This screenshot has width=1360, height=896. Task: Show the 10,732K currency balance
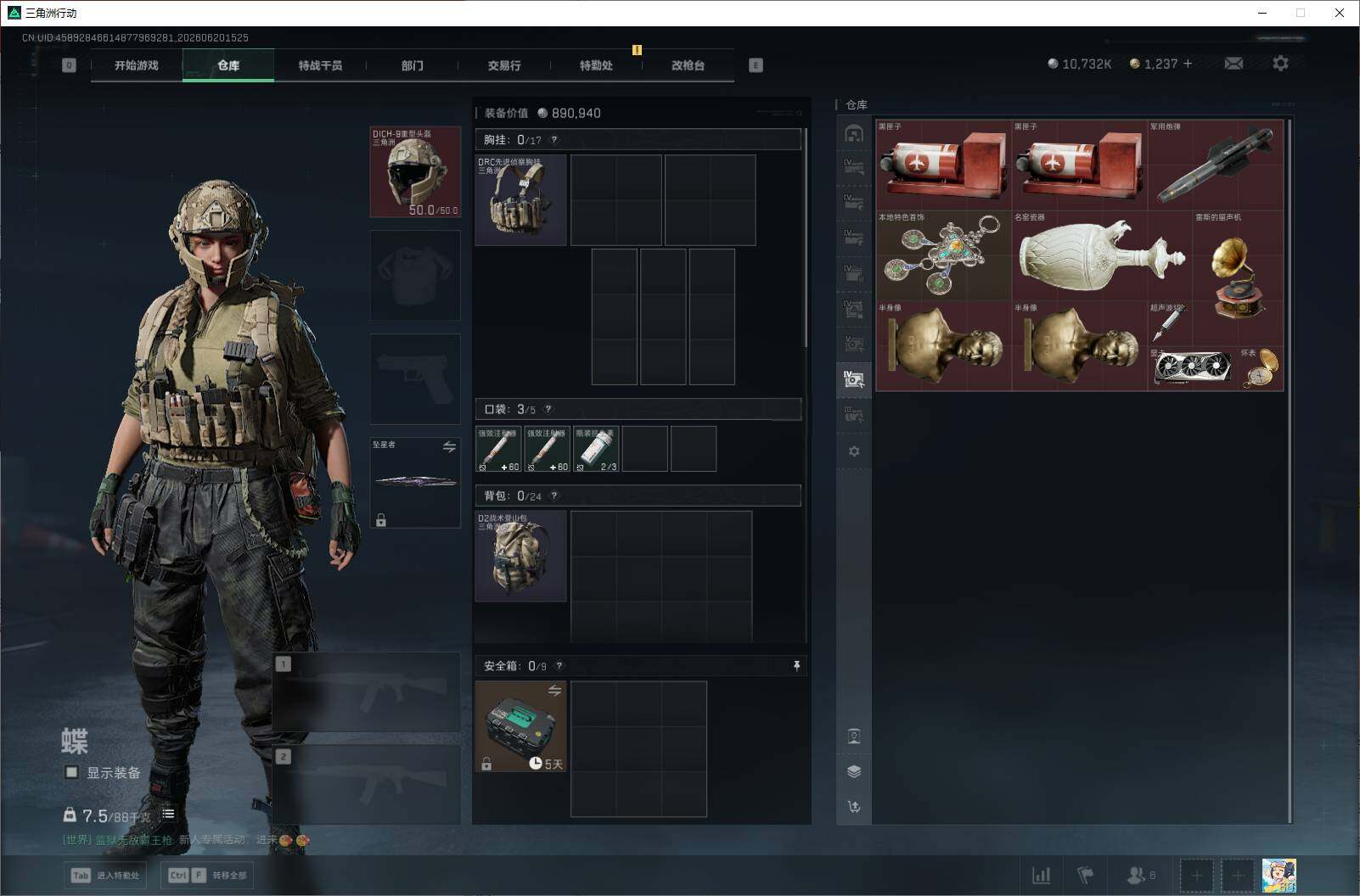pyautogui.click(x=1080, y=64)
